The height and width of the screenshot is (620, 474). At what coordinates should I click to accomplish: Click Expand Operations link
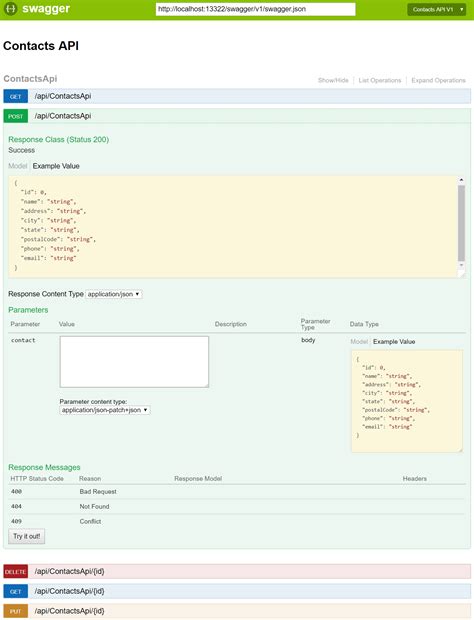coord(438,80)
